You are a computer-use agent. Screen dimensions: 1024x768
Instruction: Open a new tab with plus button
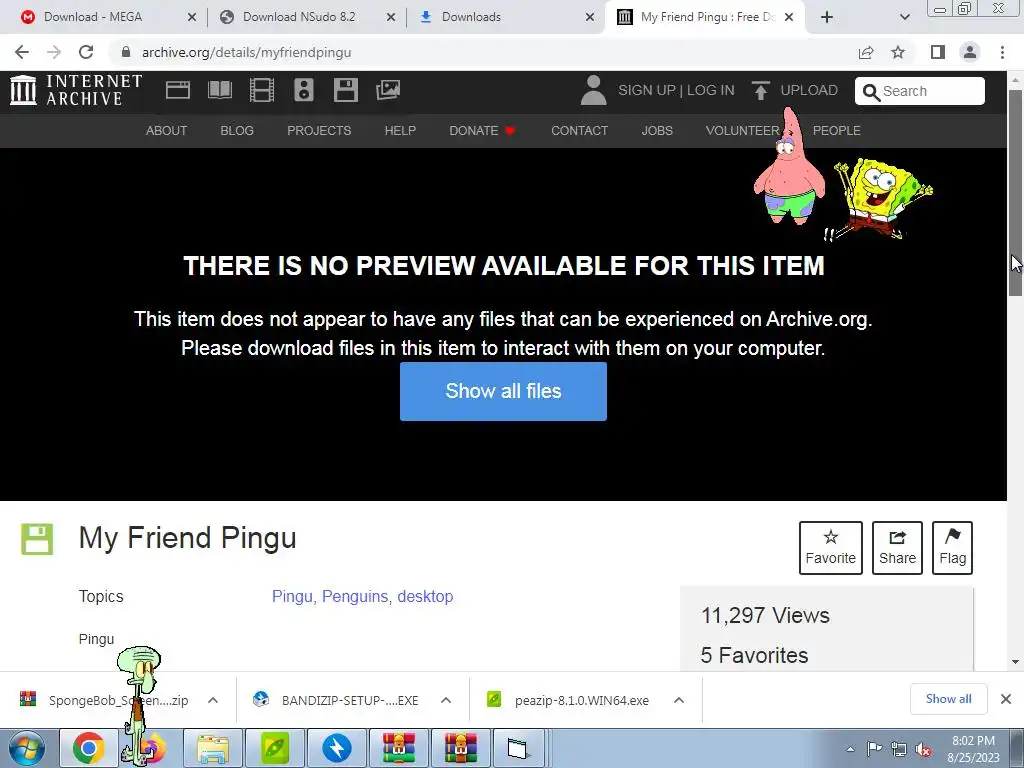click(827, 17)
